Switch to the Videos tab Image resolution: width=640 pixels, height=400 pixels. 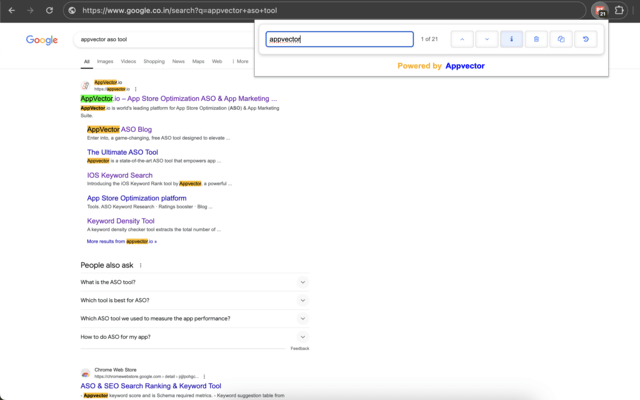(x=128, y=61)
